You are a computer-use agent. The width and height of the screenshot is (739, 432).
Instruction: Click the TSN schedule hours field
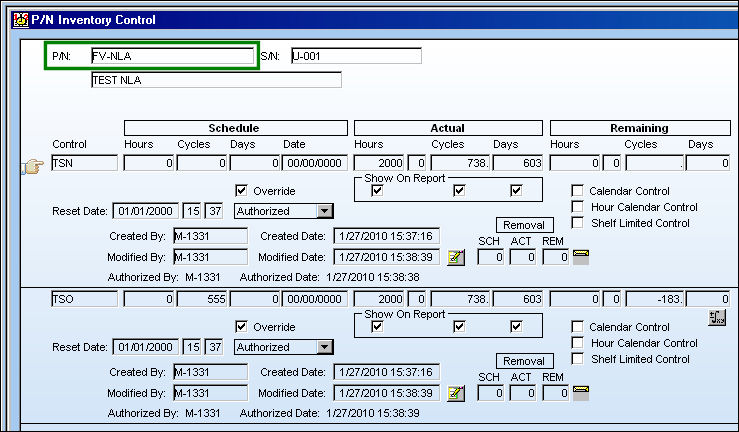[x=149, y=163]
